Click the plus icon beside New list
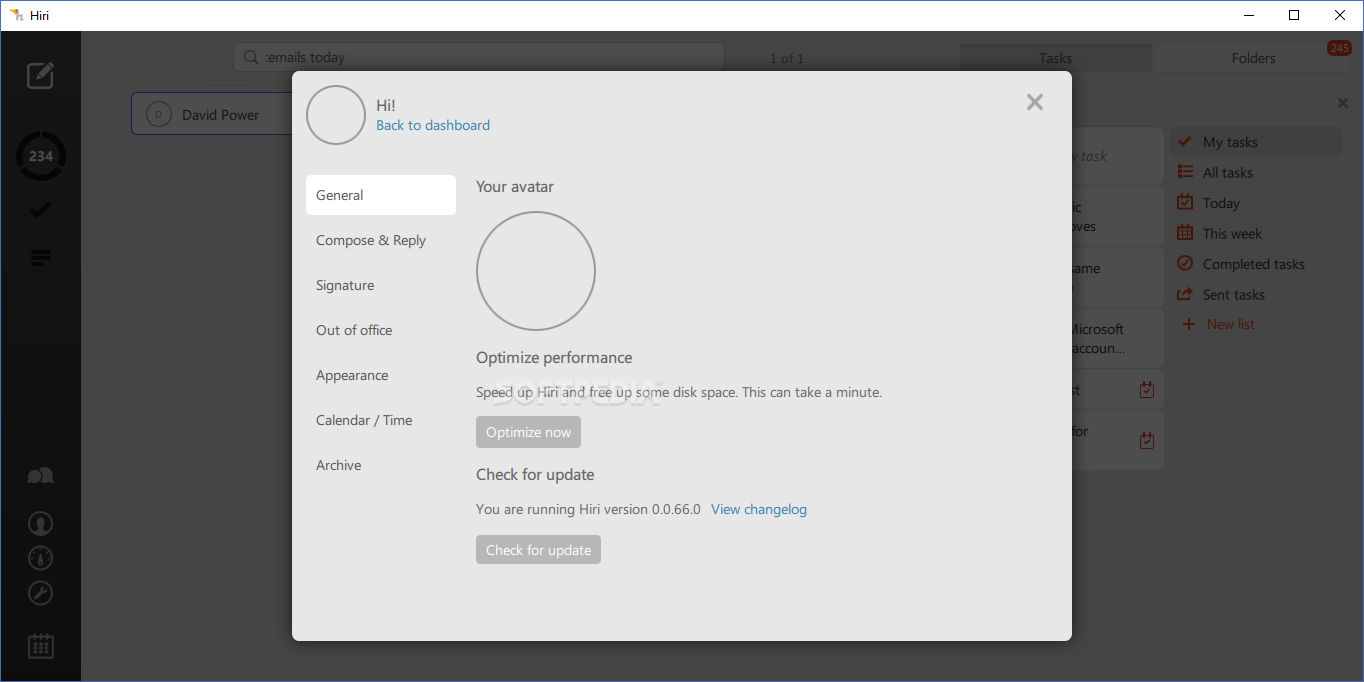Image resolution: width=1364 pixels, height=682 pixels. click(x=1188, y=324)
